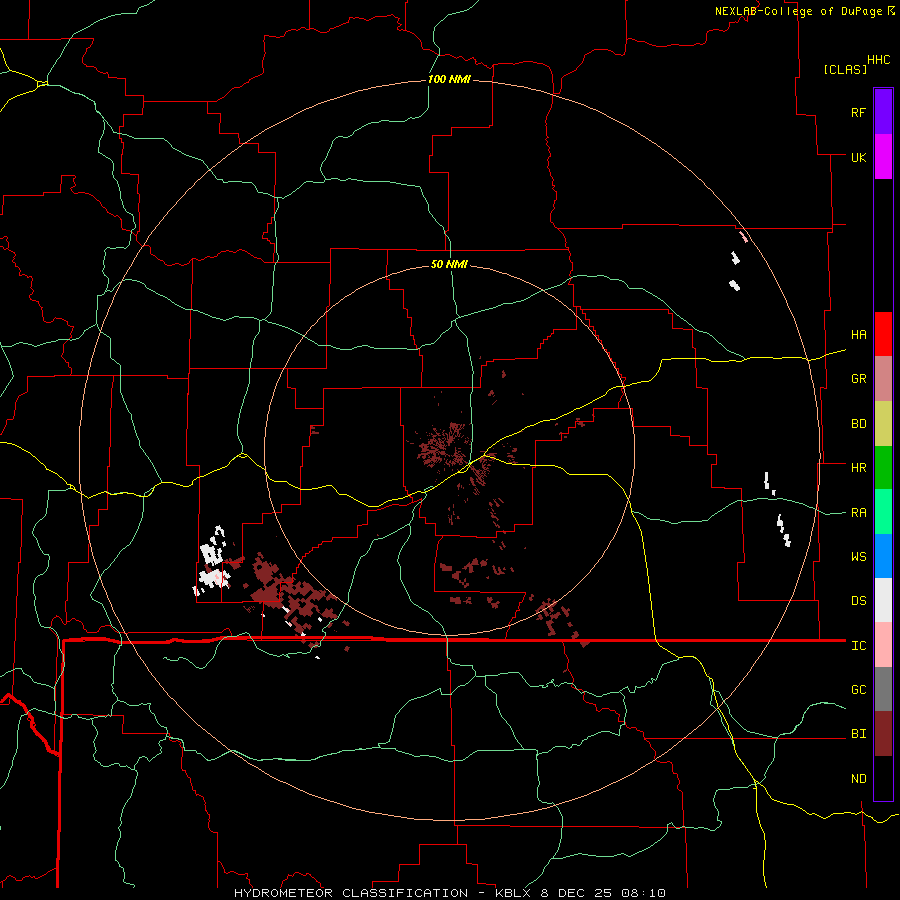Click the RA legend label

click(858, 513)
